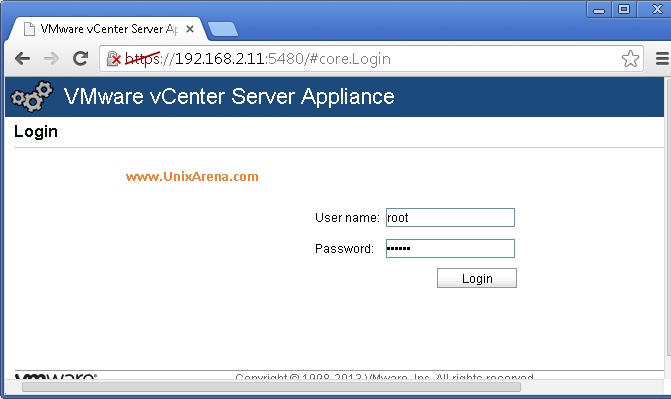This screenshot has width=671, height=399.
Task: Click the broken SSL padlock icon
Action: coord(114,59)
